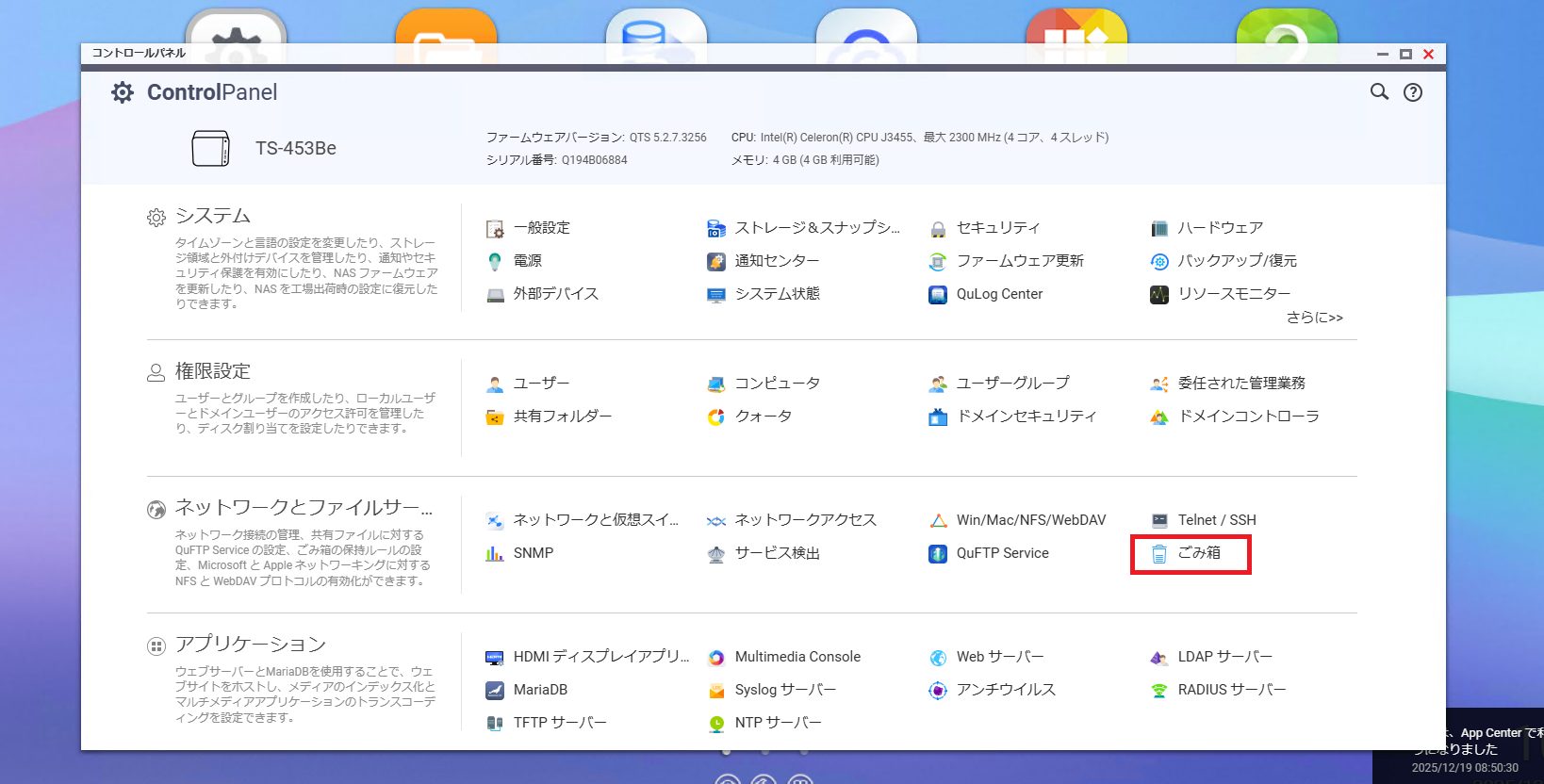Open the Win/Mac/NFS/WebDAV settings
The width and height of the screenshot is (1544, 784).
pos(1031,520)
